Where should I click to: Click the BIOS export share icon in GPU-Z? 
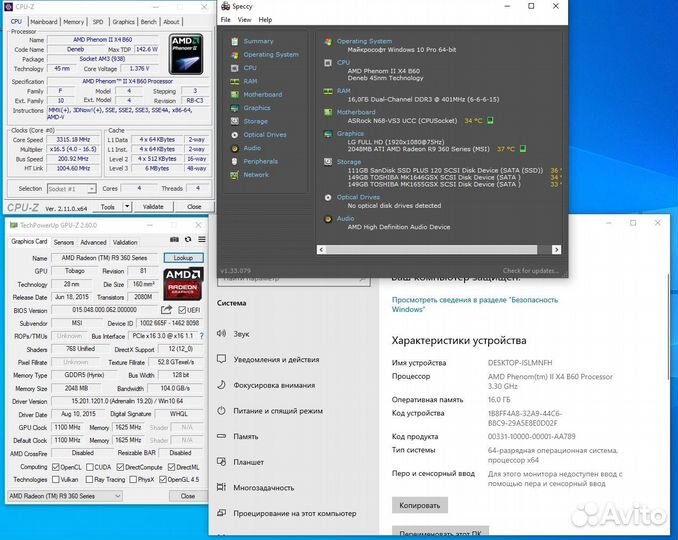[x=166, y=310]
